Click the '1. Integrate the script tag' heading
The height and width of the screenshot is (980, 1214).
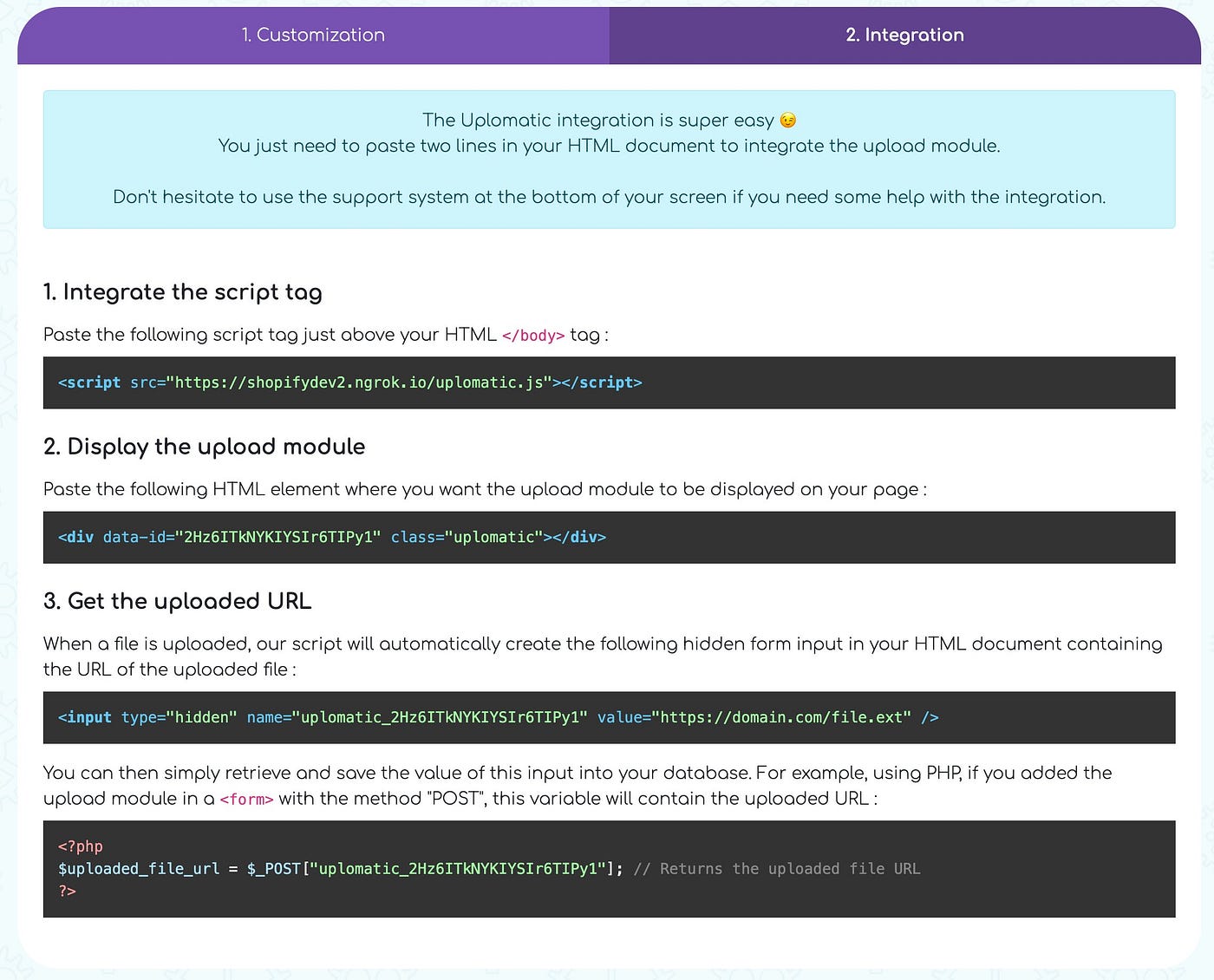pos(183,292)
